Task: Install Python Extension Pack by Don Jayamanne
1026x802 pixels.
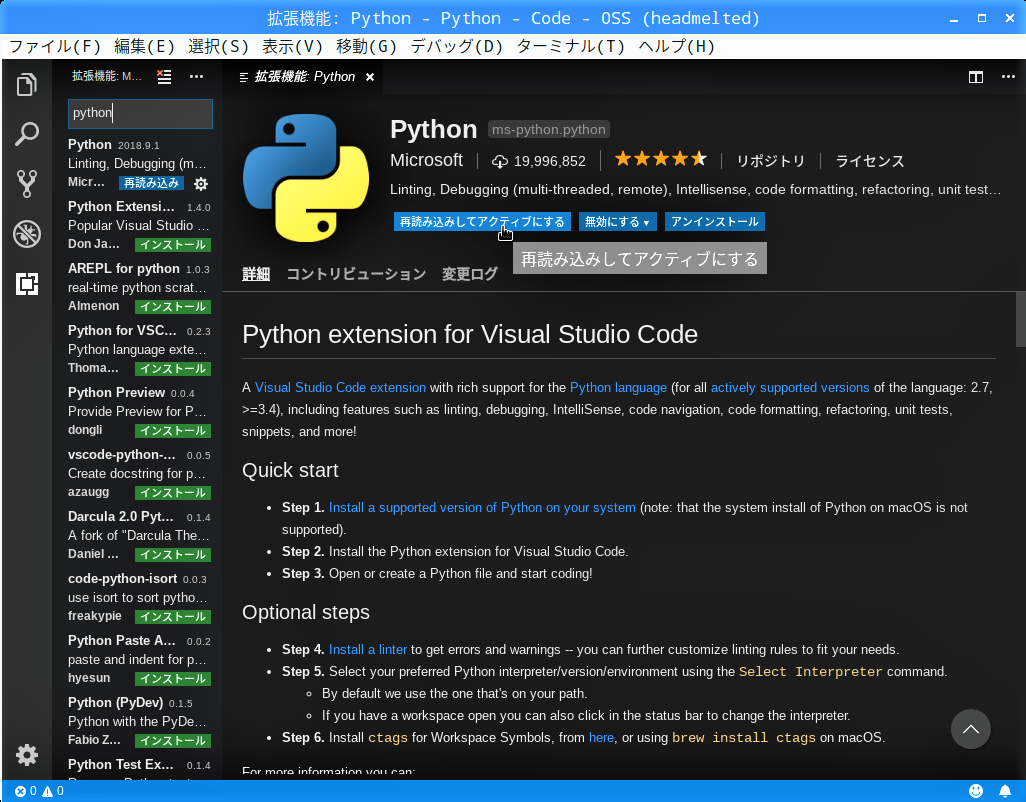Action: point(173,245)
